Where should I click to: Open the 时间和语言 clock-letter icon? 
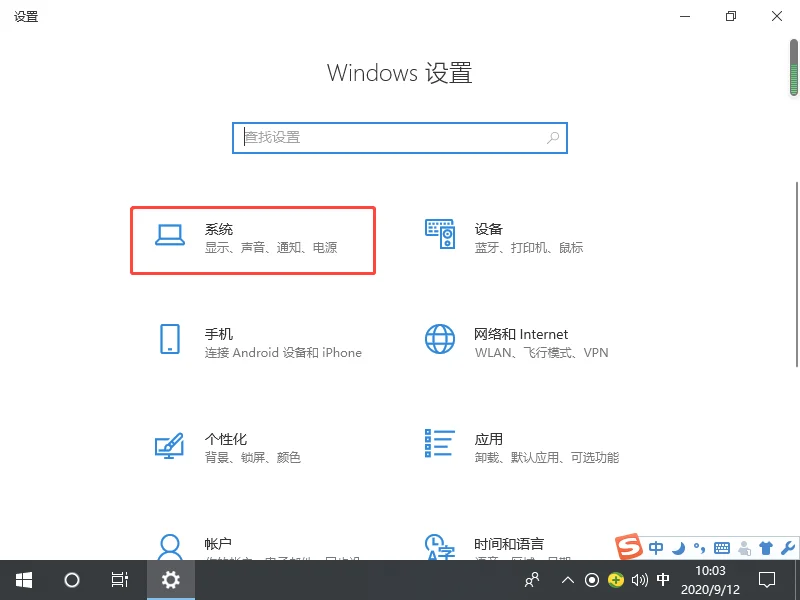[x=439, y=547]
